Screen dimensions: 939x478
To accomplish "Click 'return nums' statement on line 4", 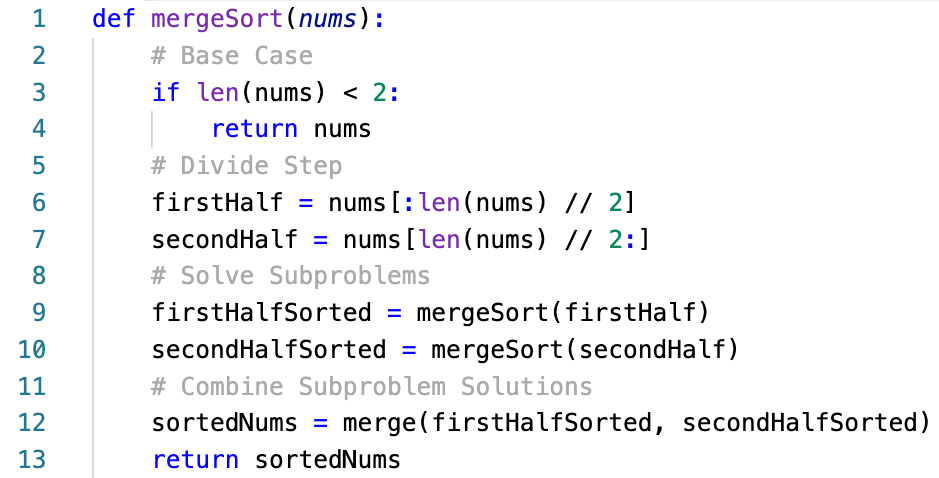I will point(291,129).
